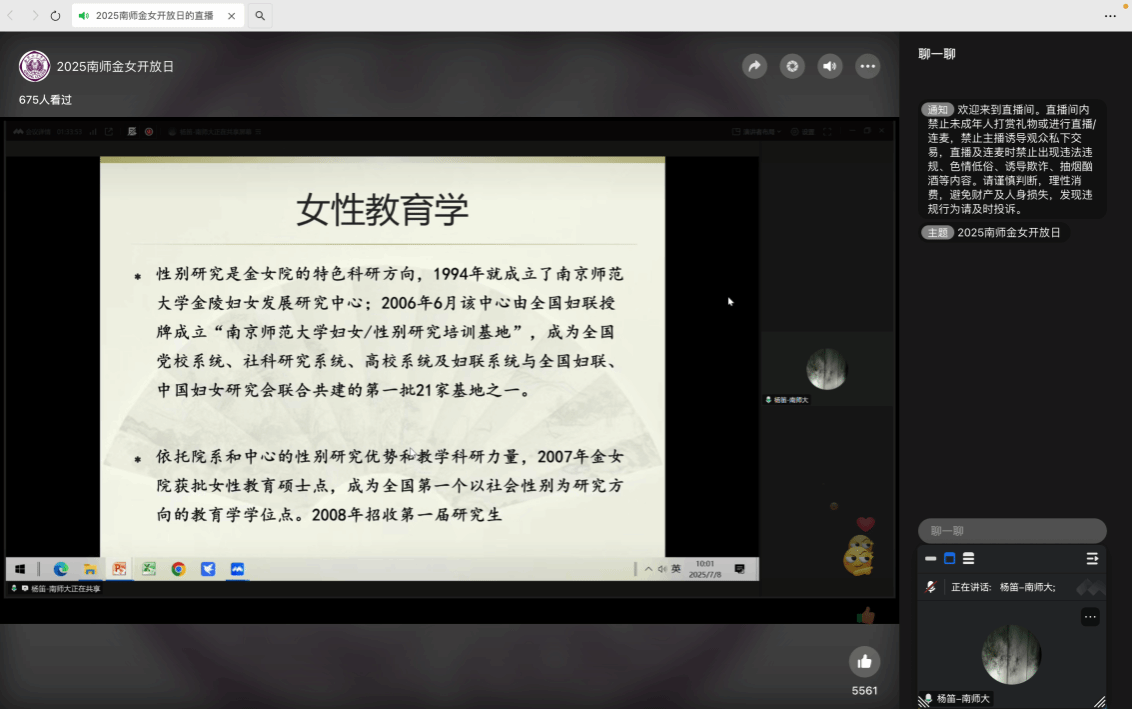The height and width of the screenshot is (709, 1132).
Task: Go back with the left arrow
Action: [11, 16]
